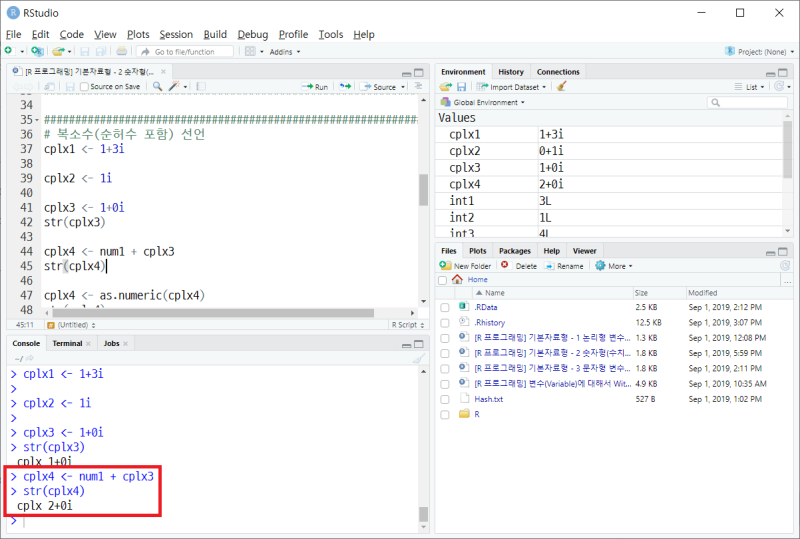
Task: Go to Home directory via house icon
Action: (457, 279)
